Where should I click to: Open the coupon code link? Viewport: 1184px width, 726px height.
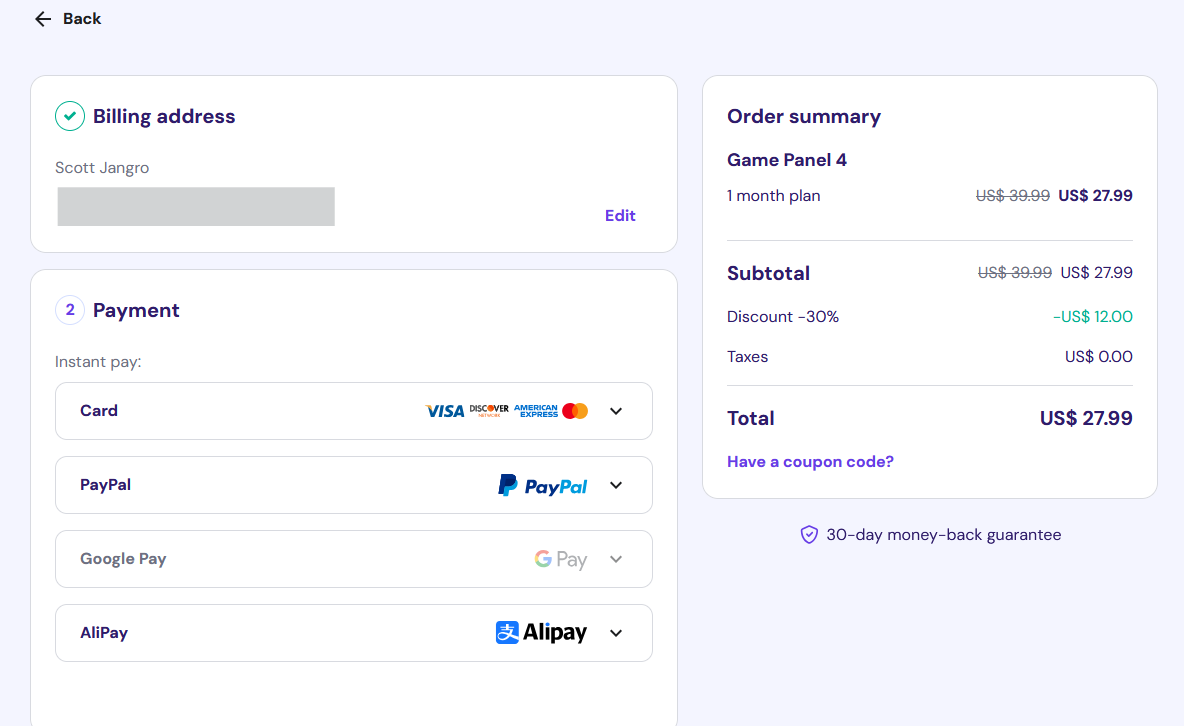(810, 461)
